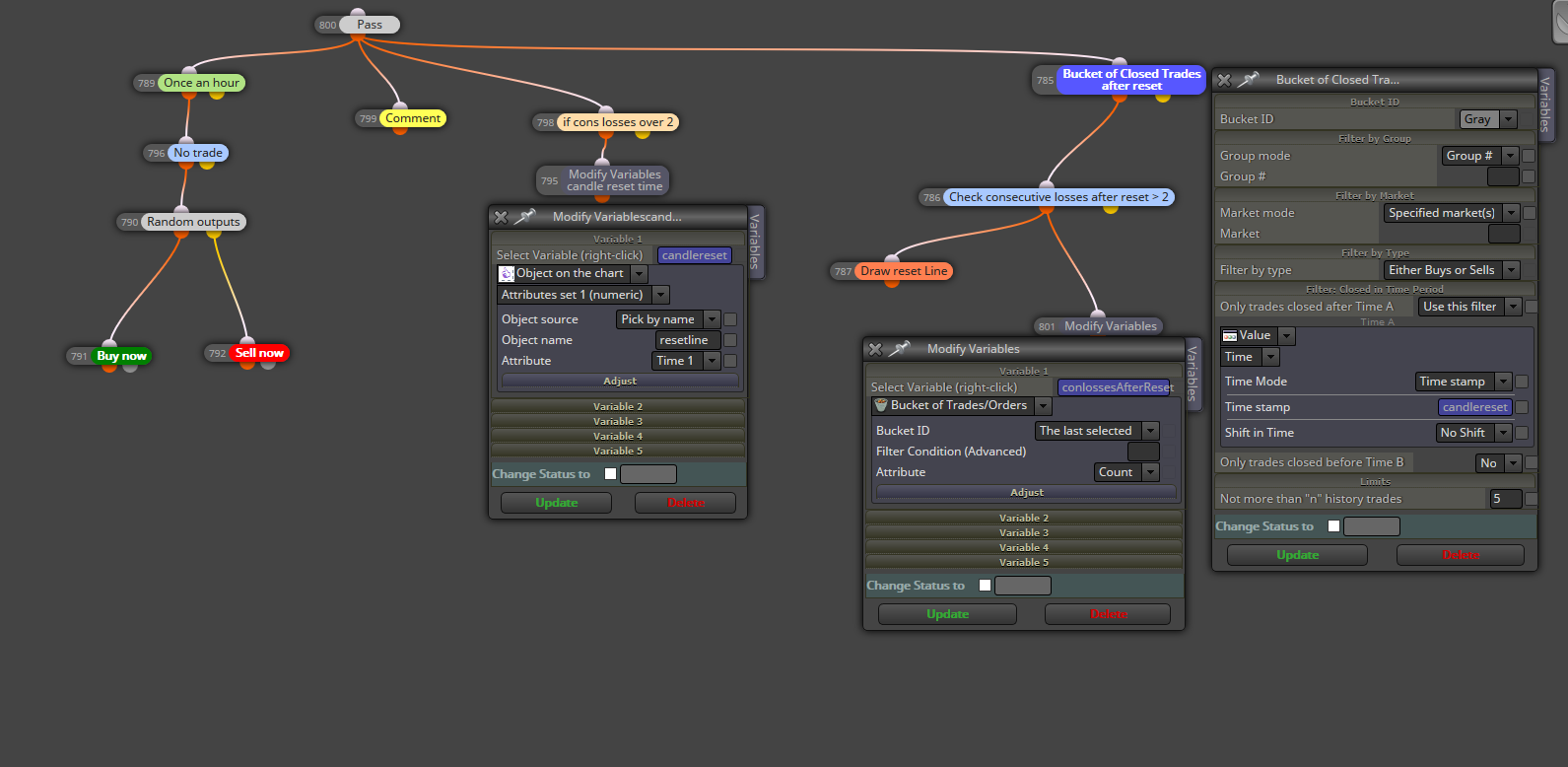1568x767 pixels.
Task: Click orange output connector below Pass node
Action: [358, 37]
